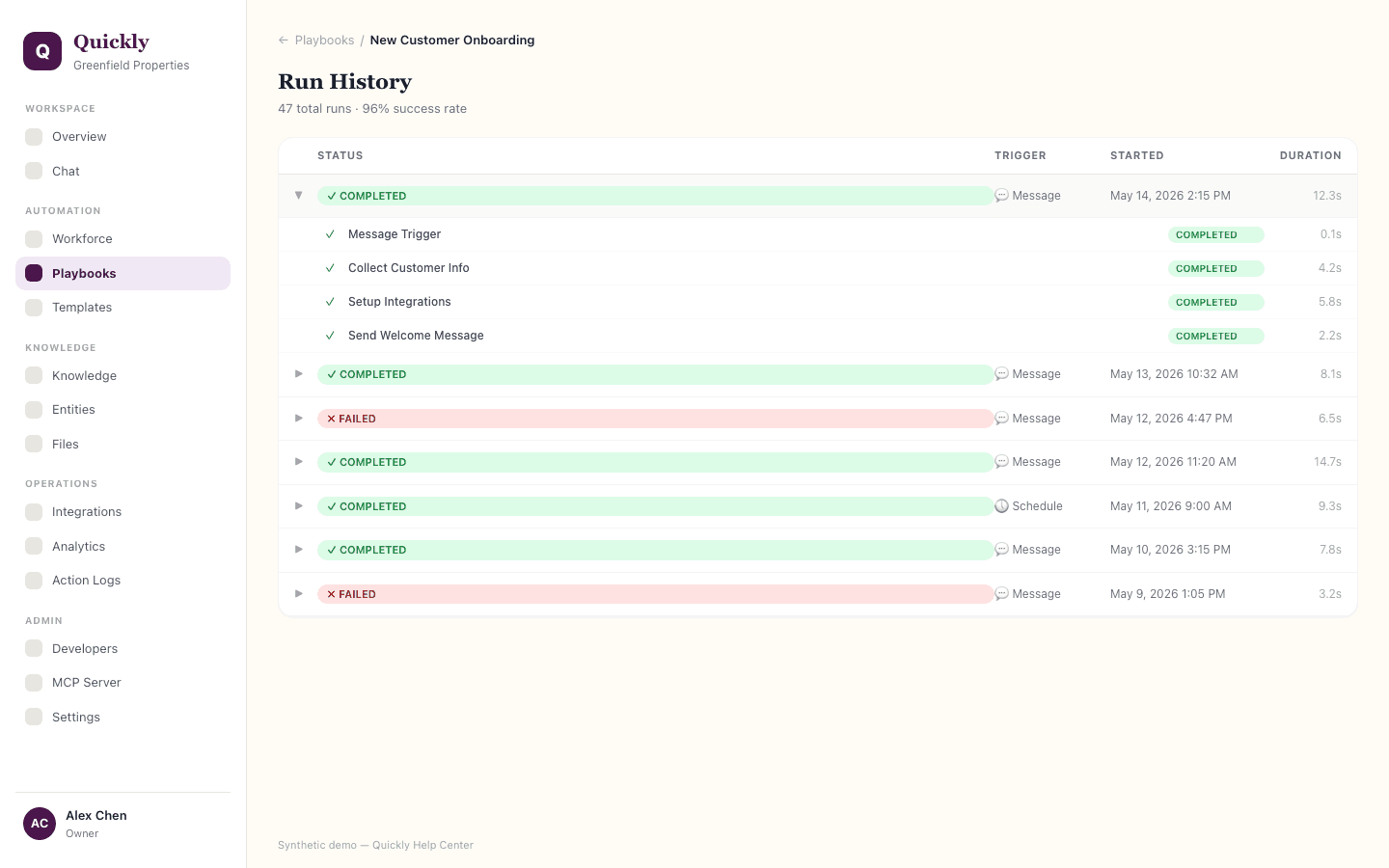Click the Message bubble icon on May 14 run
Viewport: 1389px width, 868px height.
pos(1001,196)
